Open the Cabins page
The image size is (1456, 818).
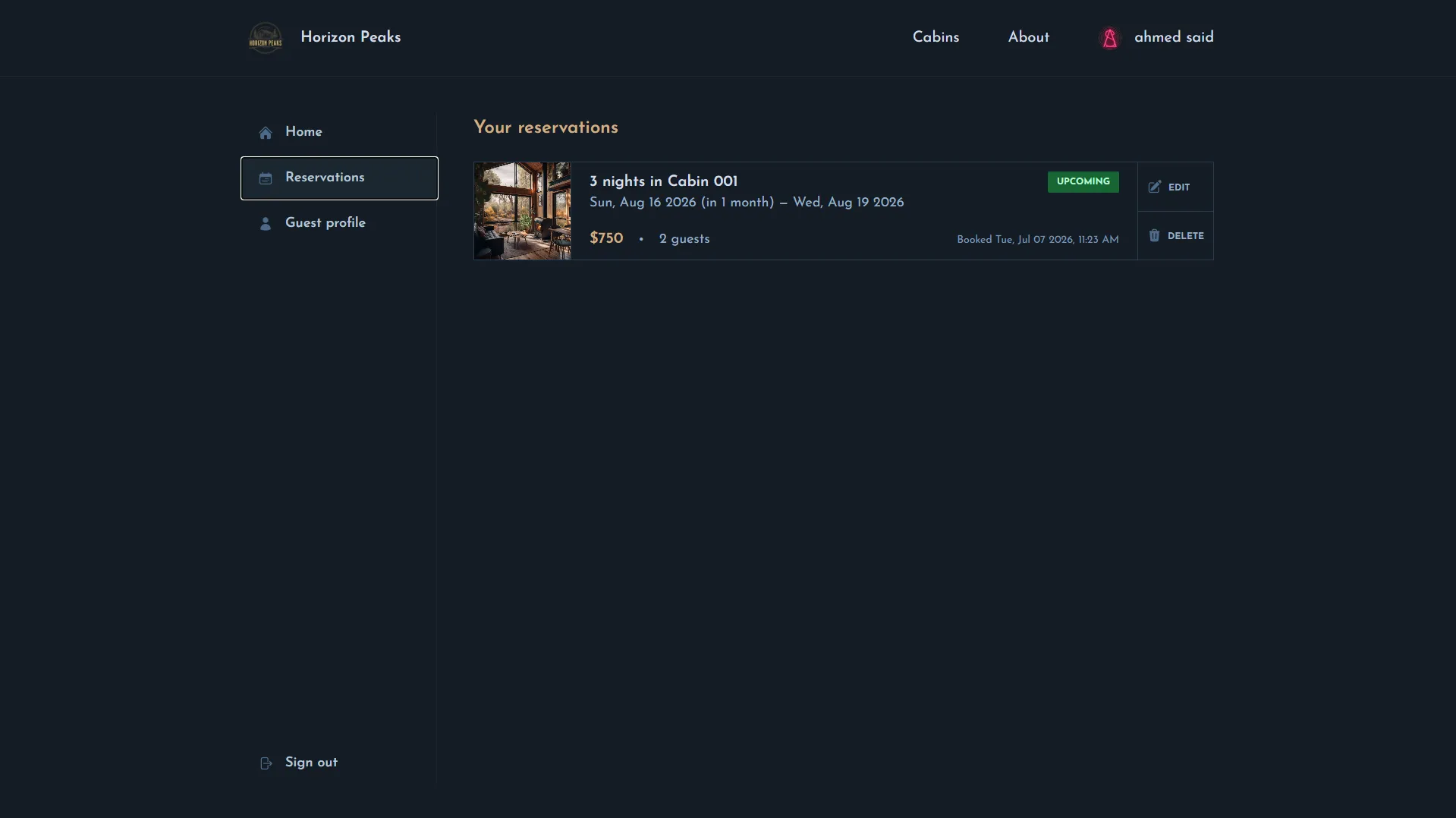pyautogui.click(x=936, y=37)
